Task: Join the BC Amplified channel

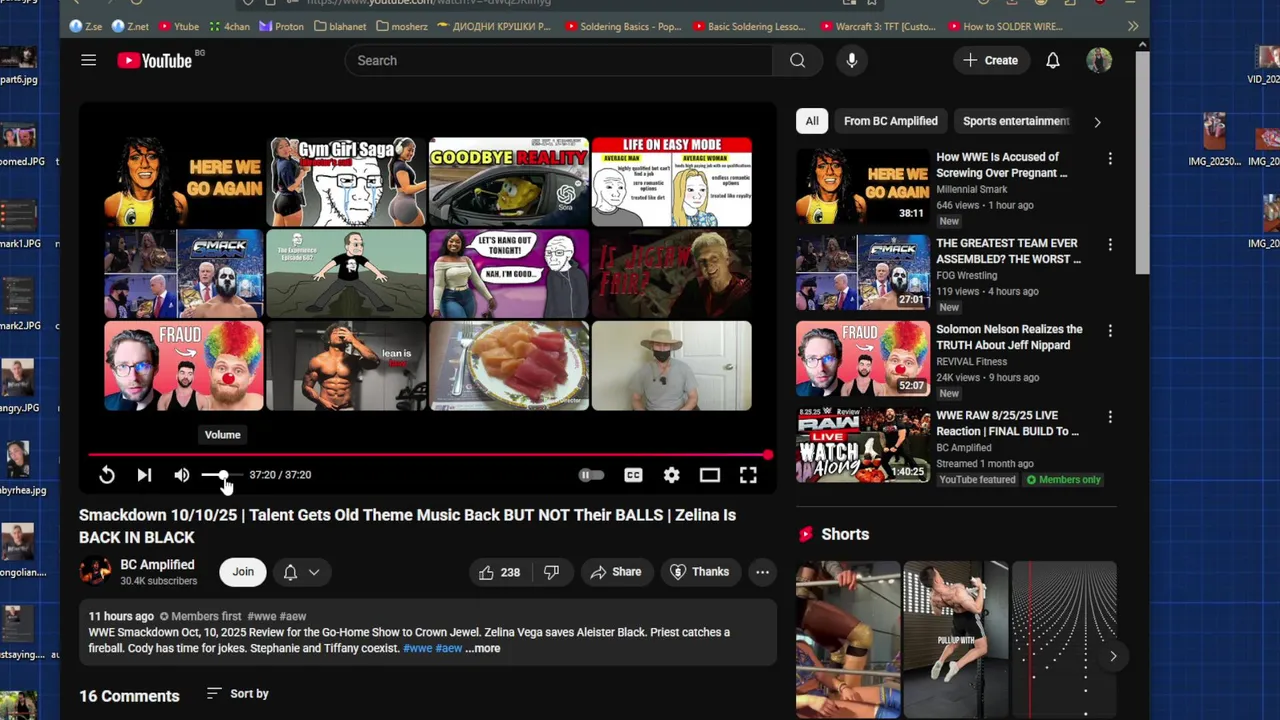Action: [x=243, y=572]
